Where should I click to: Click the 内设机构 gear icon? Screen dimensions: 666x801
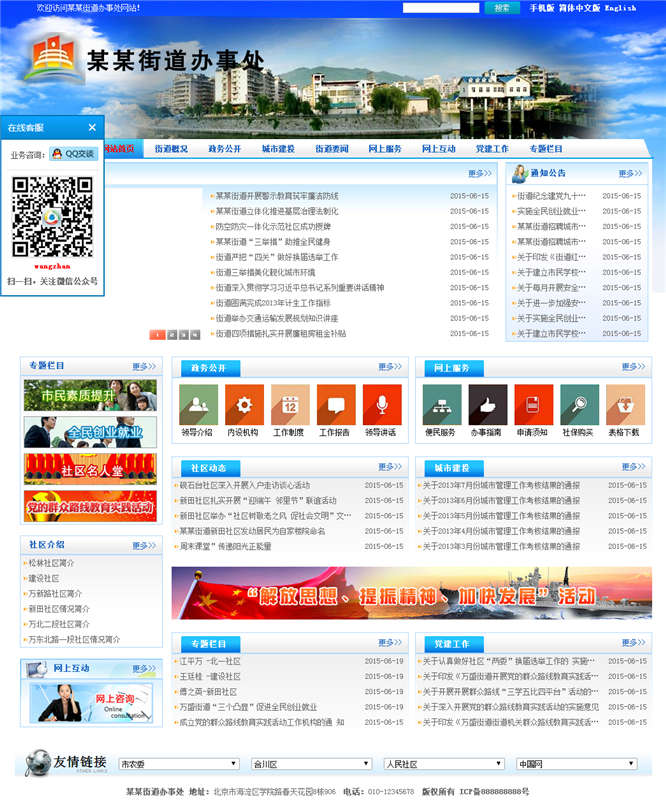click(244, 404)
